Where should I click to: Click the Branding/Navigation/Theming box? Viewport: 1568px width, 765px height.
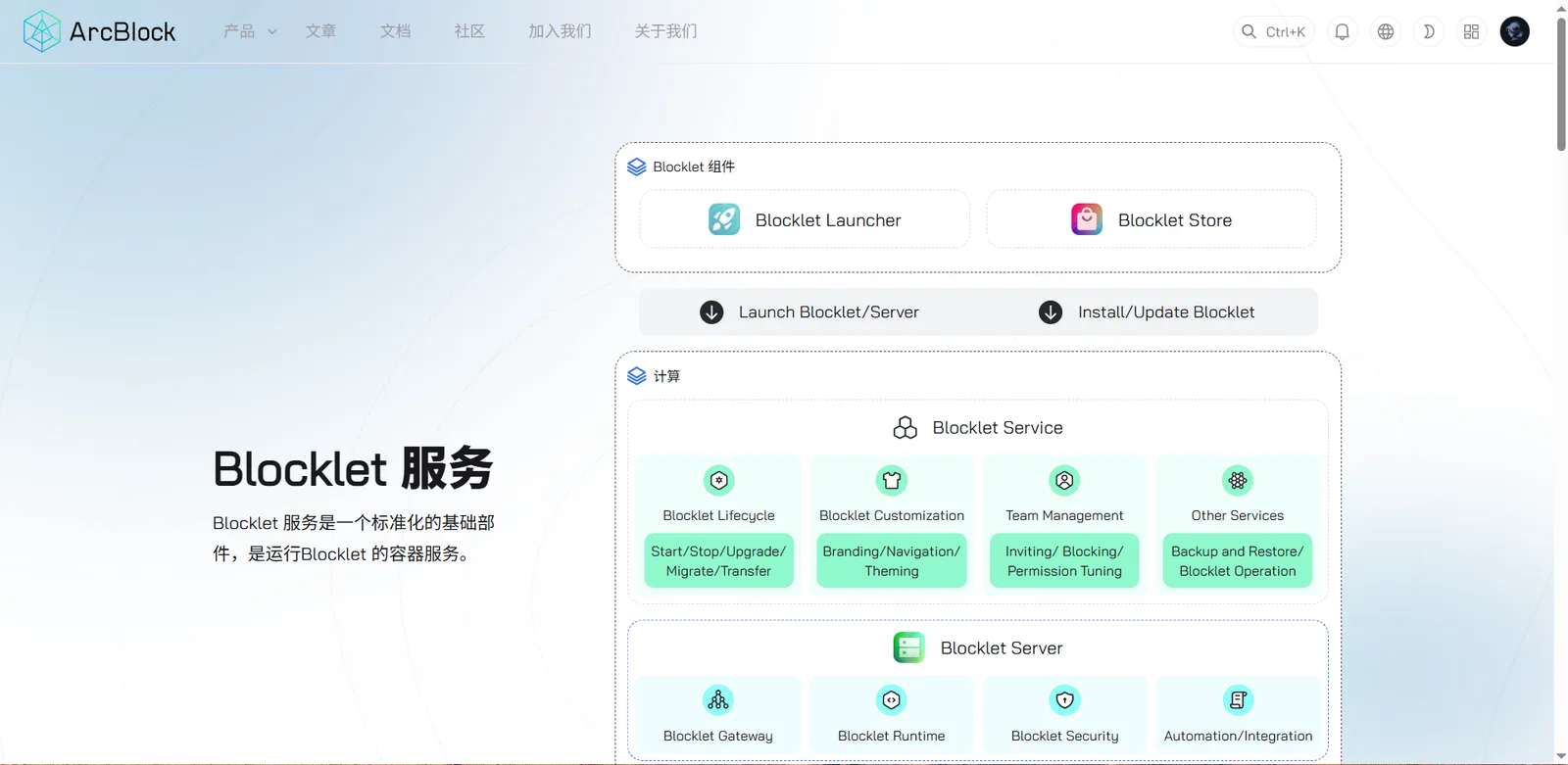(892, 561)
